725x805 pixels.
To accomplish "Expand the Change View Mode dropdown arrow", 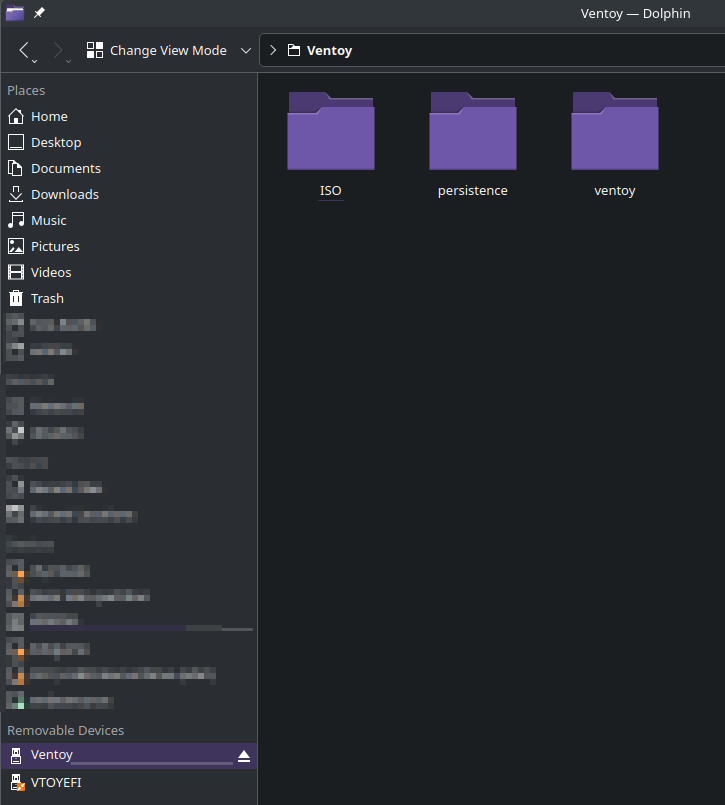I will coord(246,50).
